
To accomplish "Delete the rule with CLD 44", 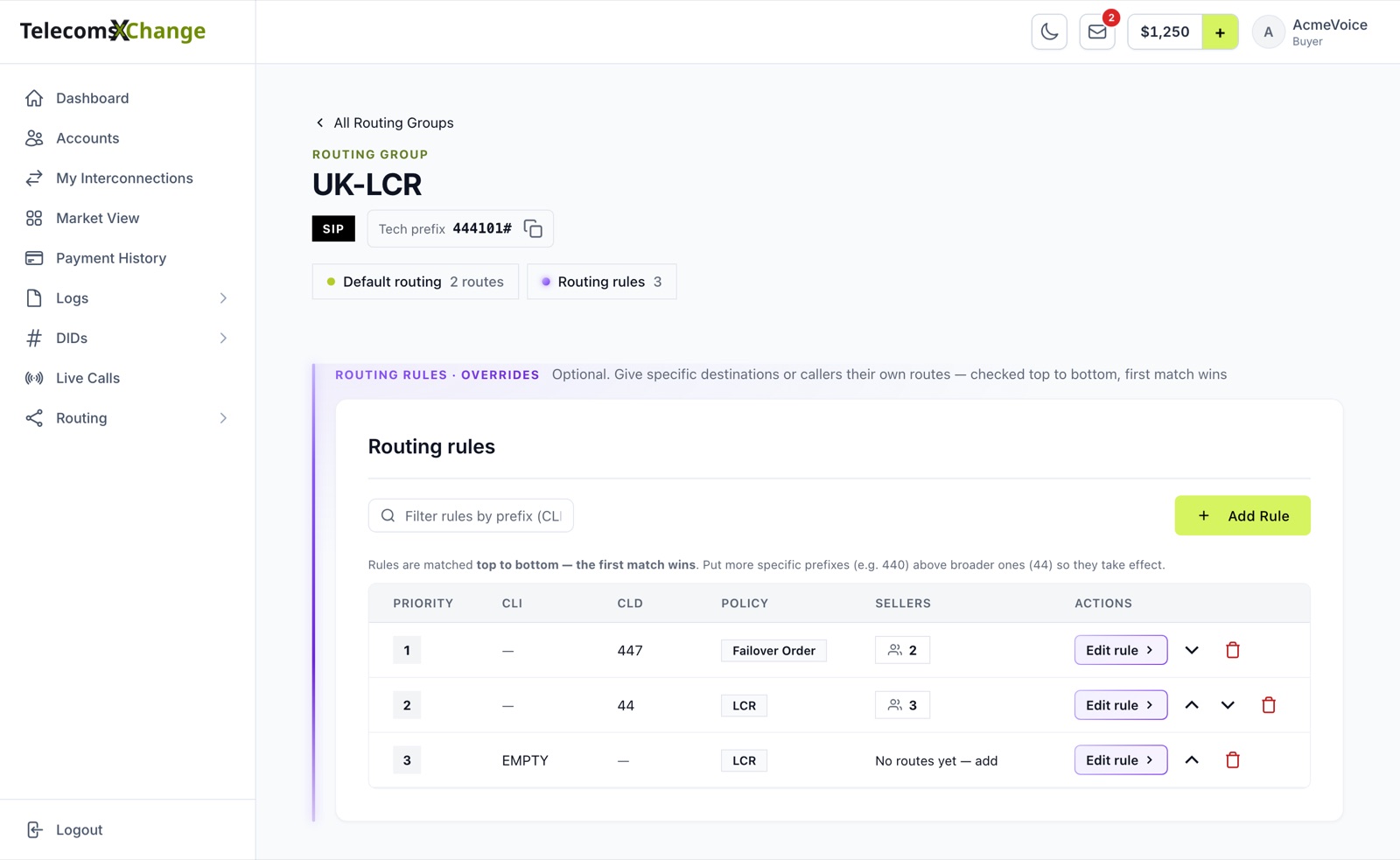I will (x=1269, y=705).
